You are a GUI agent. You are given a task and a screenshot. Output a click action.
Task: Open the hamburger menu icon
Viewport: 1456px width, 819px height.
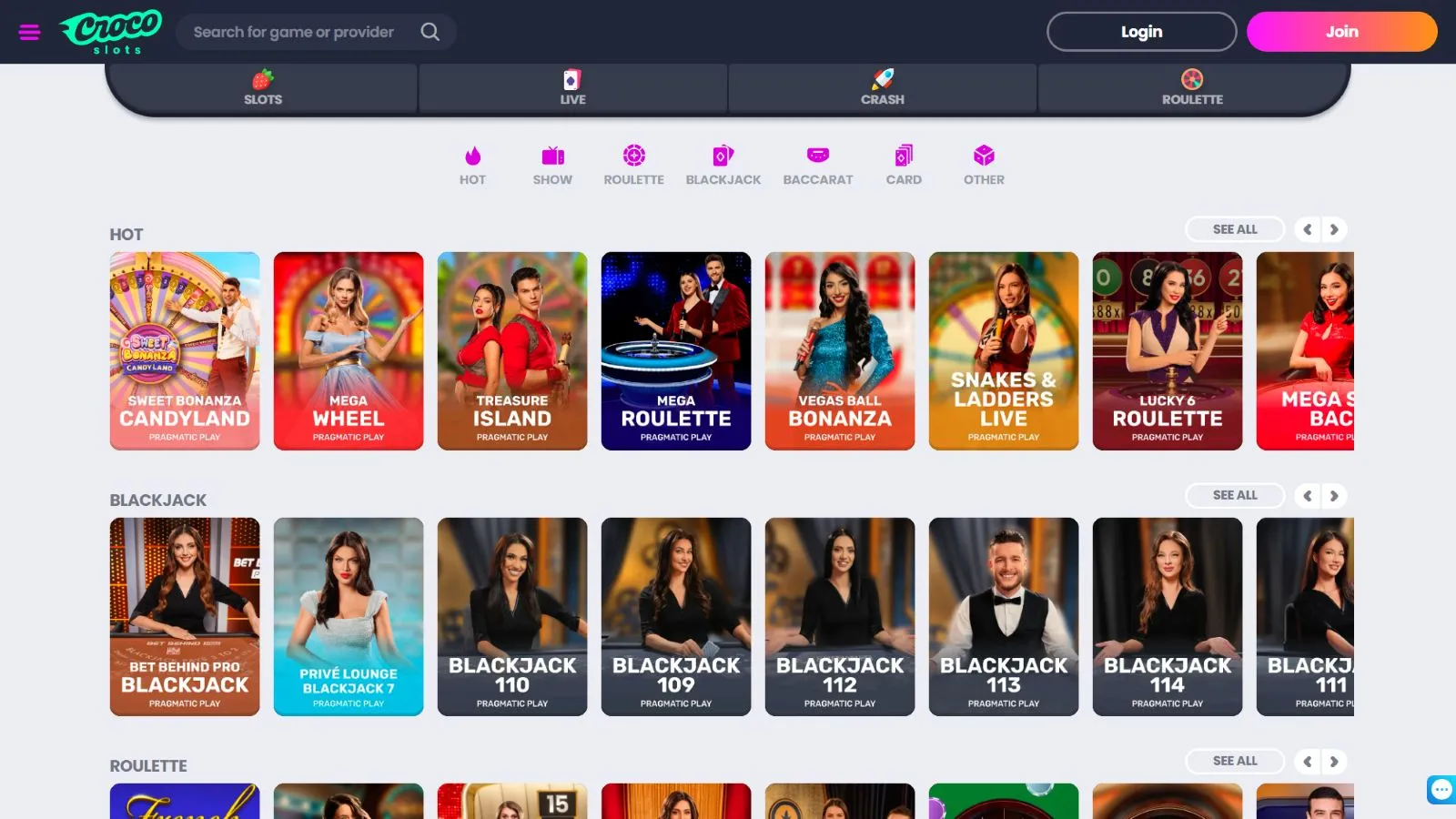[29, 33]
